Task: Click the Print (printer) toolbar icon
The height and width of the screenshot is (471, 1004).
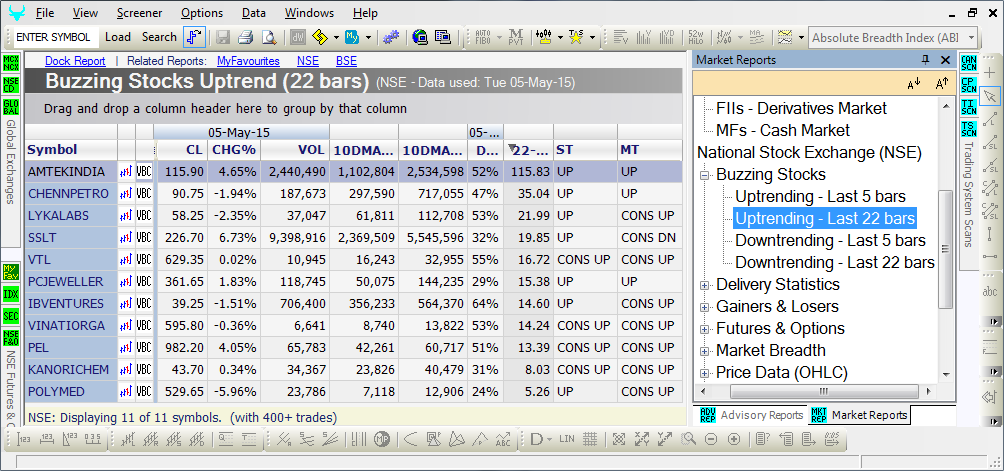Action: 246,37
